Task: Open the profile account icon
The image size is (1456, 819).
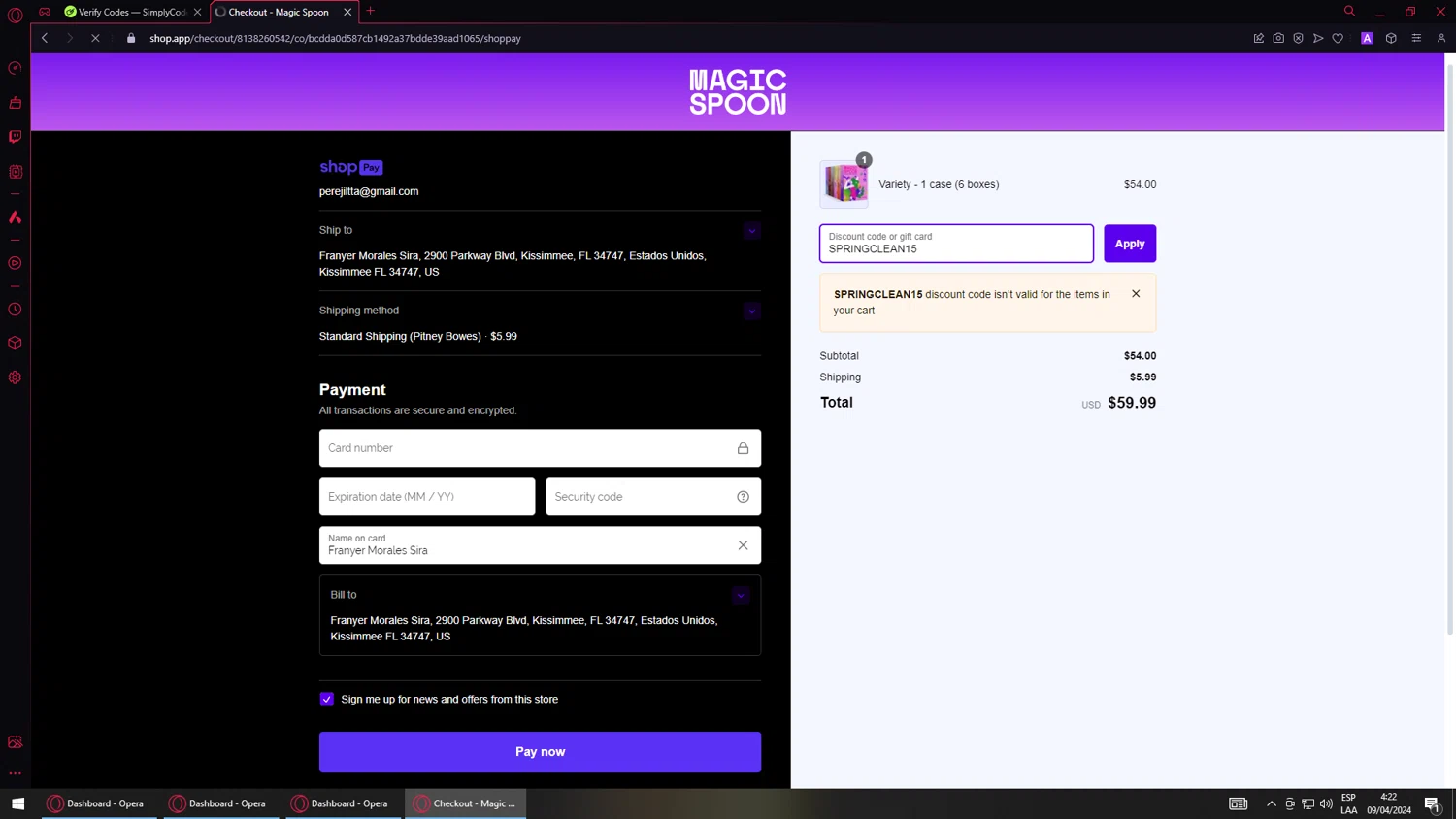Action: point(1441,38)
